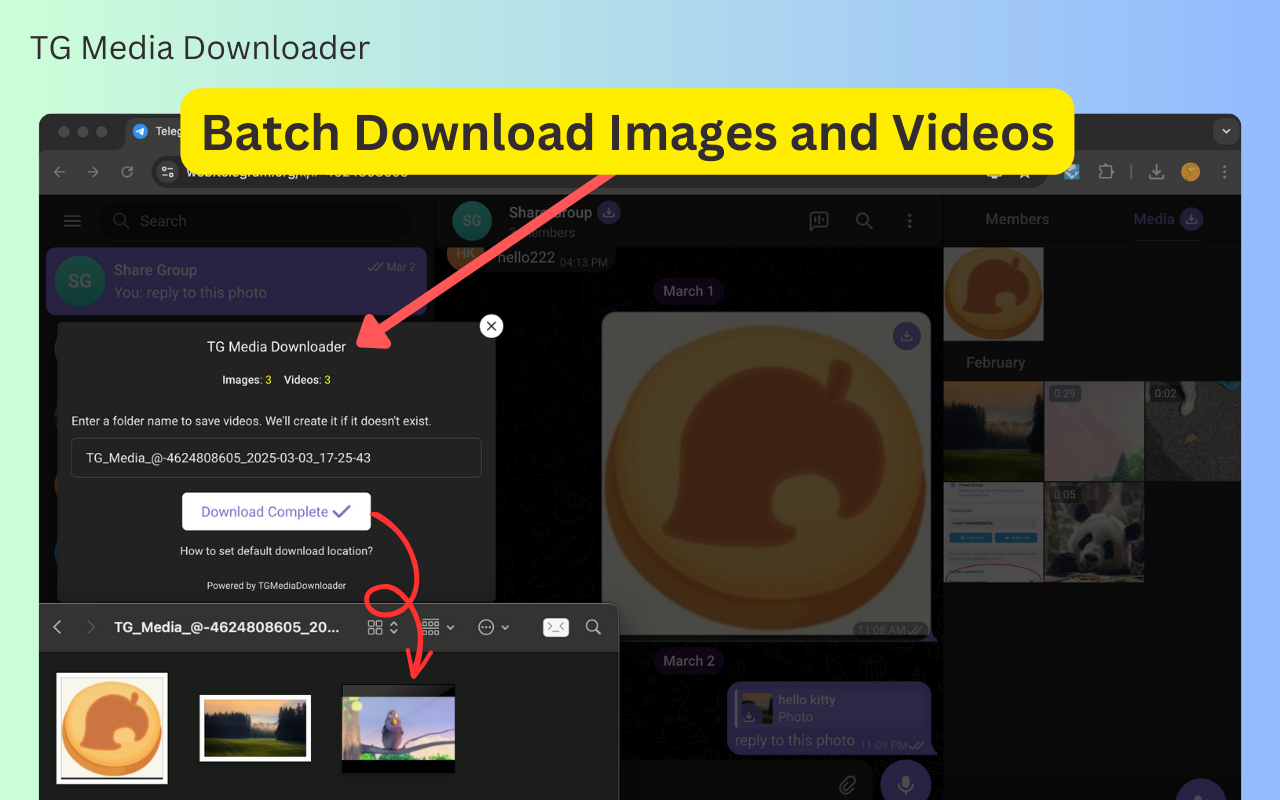This screenshot has width=1280, height=800.
Task: Click the folder name input field
Action: [x=276, y=457]
